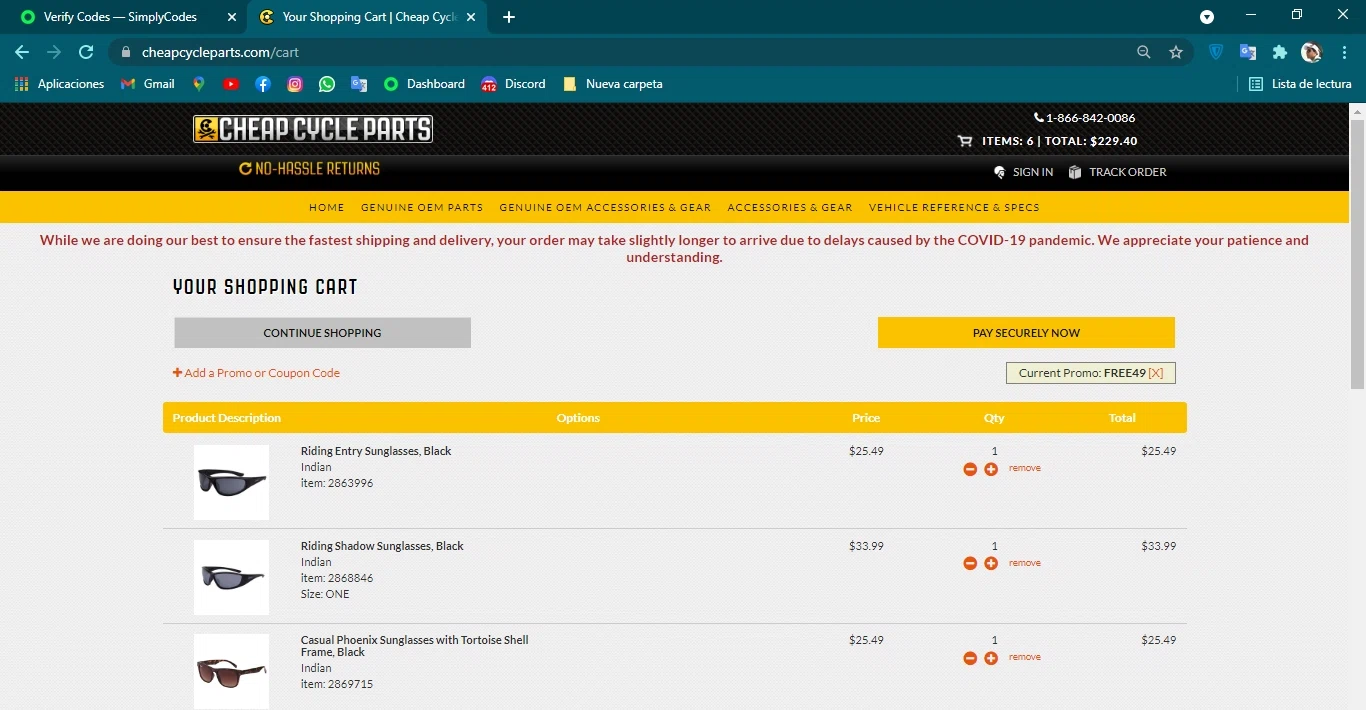Click CONTINUE SHOPPING button

pos(322,333)
